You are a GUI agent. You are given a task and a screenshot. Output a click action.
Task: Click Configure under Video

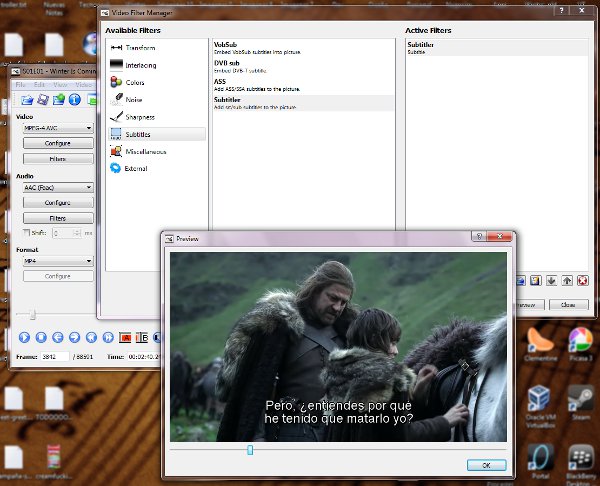click(58, 143)
